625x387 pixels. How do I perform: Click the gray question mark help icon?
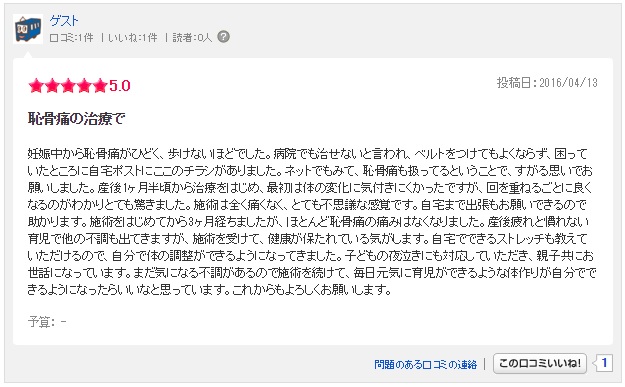tap(224, 37)
